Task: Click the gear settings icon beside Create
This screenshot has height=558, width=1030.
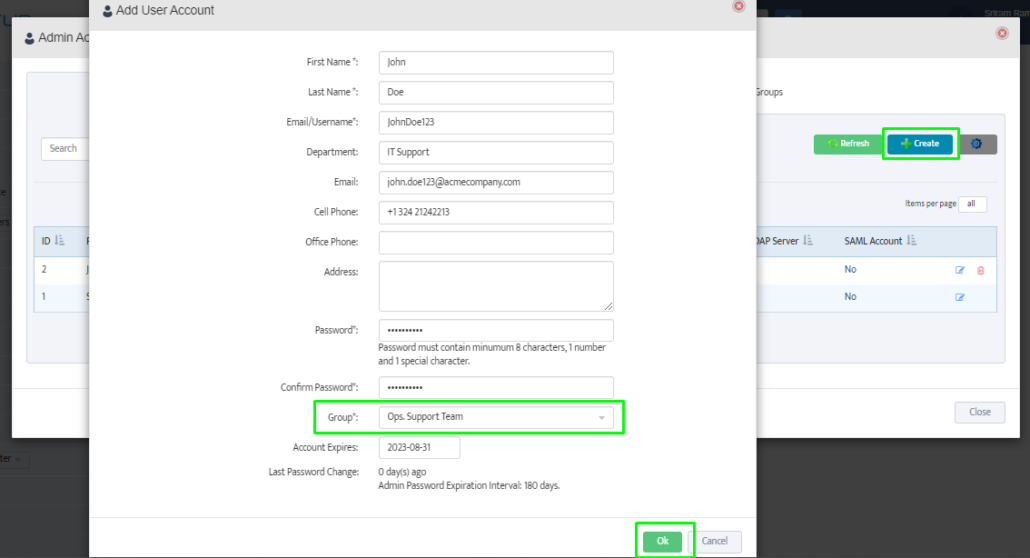Action: tap(977, 144)
